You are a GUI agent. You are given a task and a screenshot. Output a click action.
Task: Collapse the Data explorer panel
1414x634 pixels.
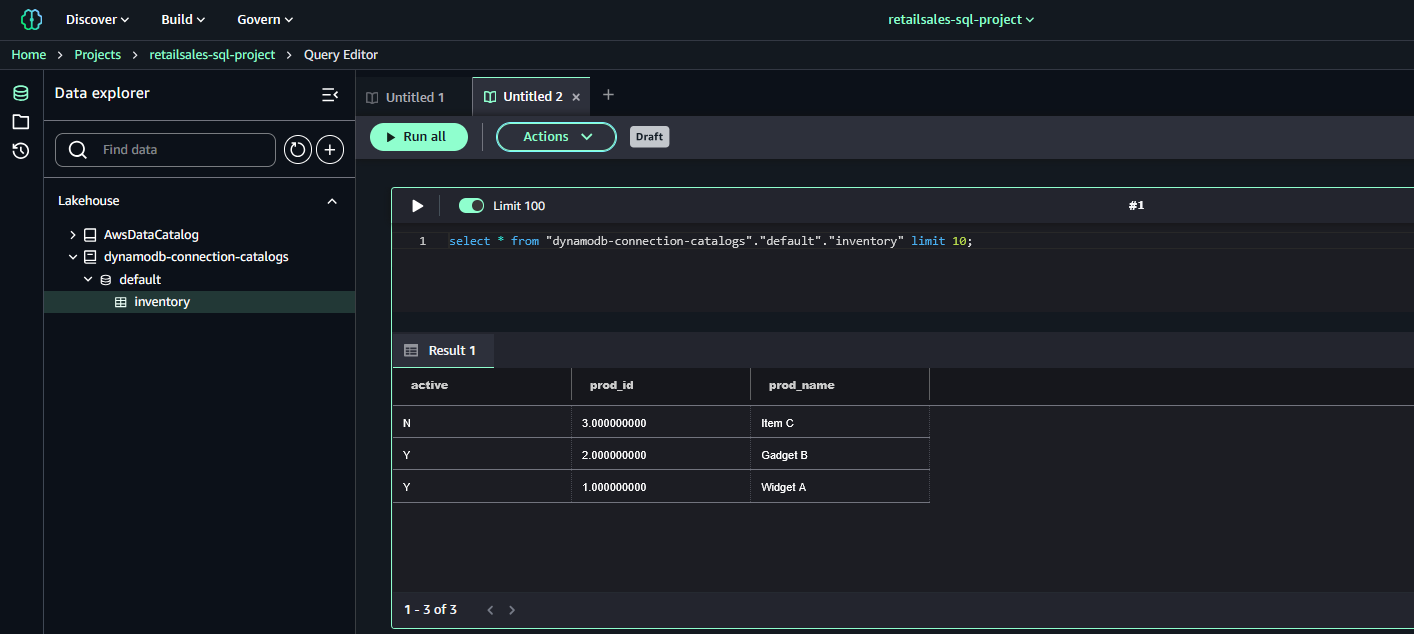tap(329, 94)
